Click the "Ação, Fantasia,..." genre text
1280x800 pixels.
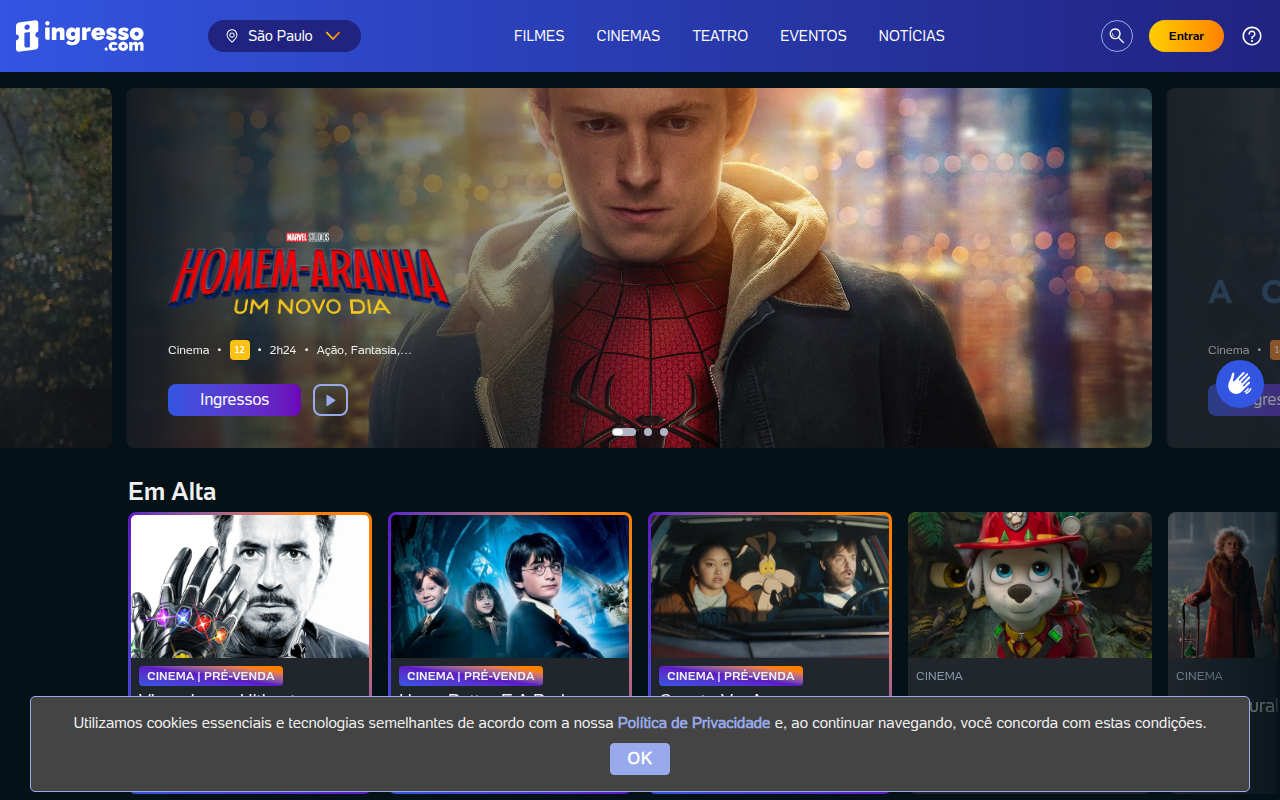[x=364, y=350]
